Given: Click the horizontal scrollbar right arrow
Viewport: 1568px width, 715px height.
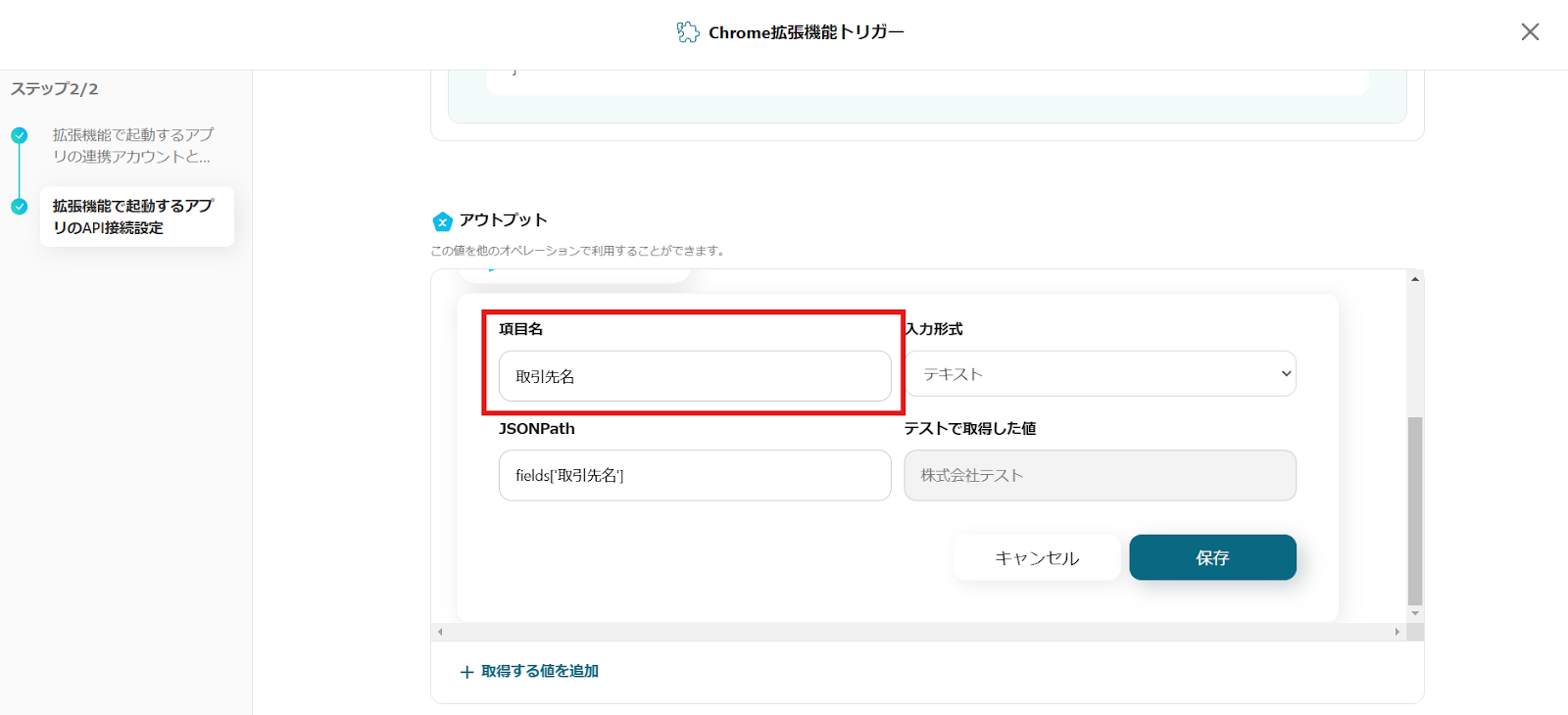Looking at the screenshot, I should (1397, 632).
